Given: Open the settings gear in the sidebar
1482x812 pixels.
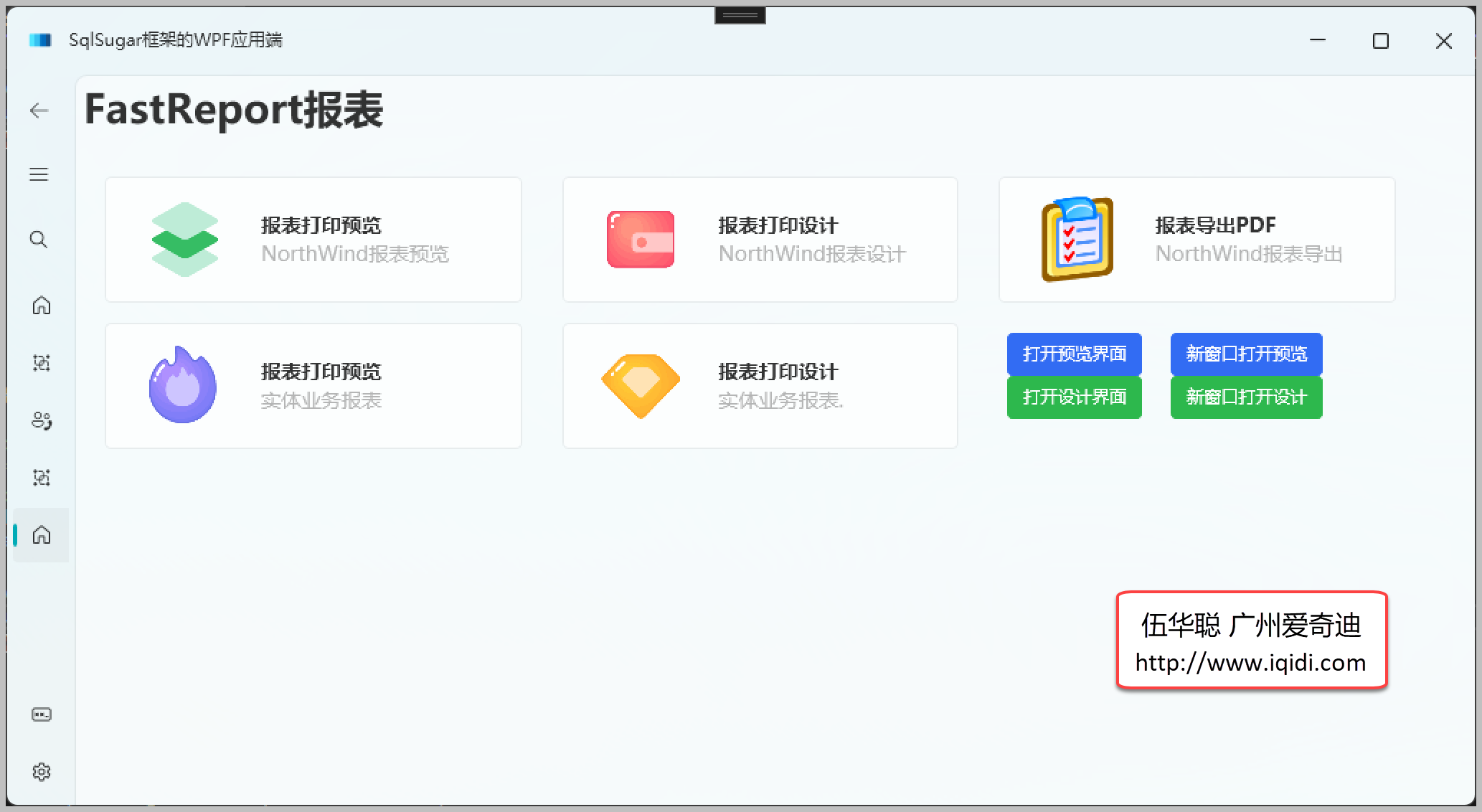Looking at the screenshot, I should tap(42, 772).
